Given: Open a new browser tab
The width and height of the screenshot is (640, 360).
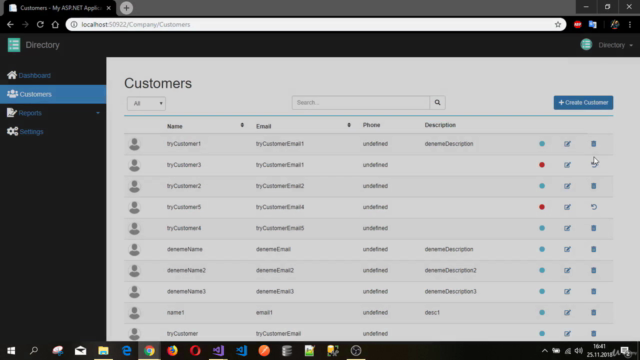Looking at the screenshot, I should [x=126, y=8].
